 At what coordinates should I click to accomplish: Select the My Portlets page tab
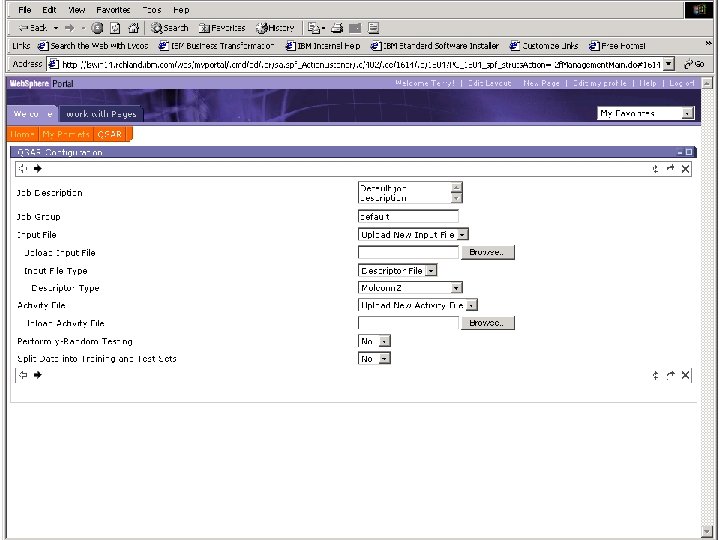point(66,134)
